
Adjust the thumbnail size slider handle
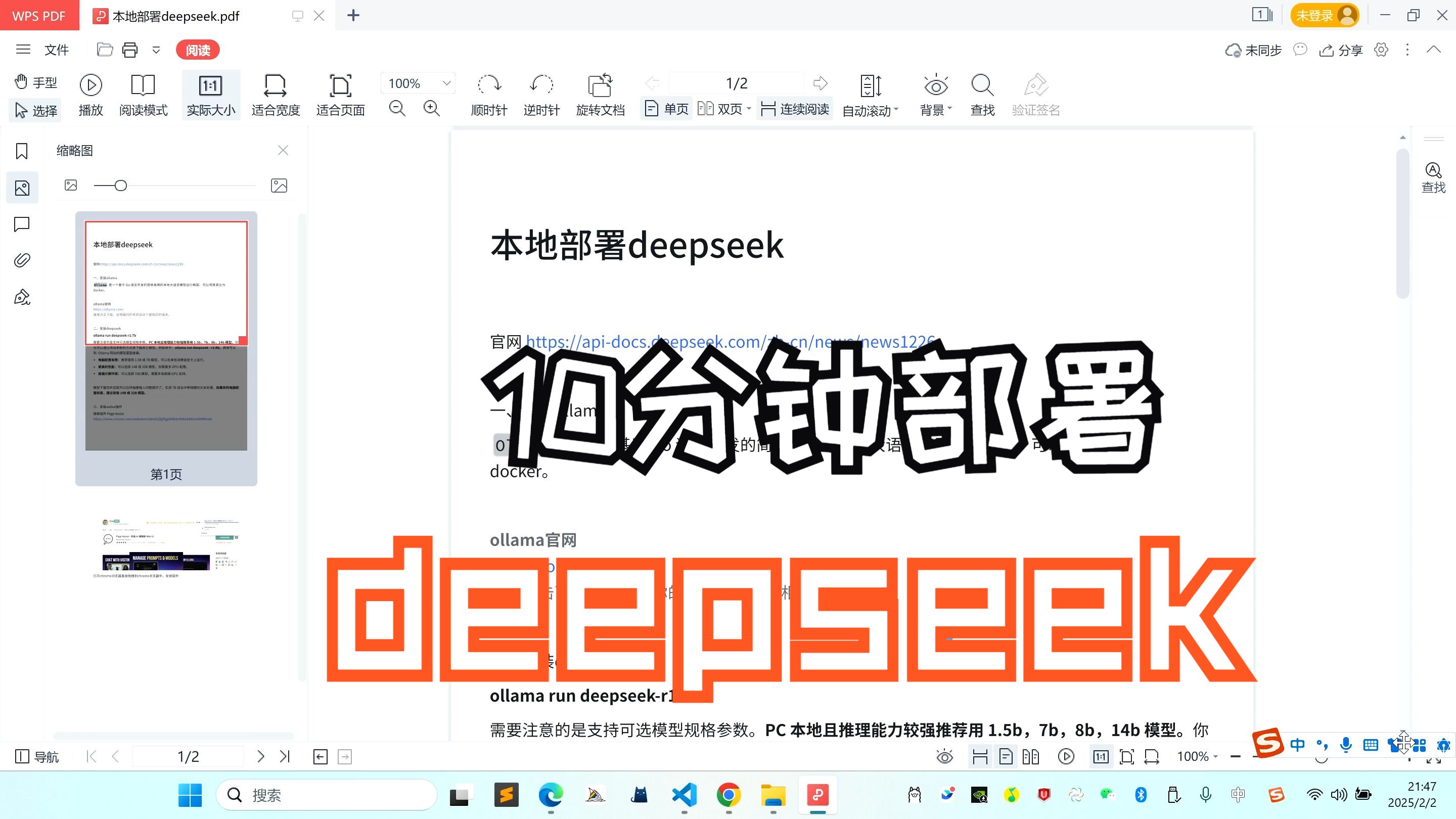(120, 186)
